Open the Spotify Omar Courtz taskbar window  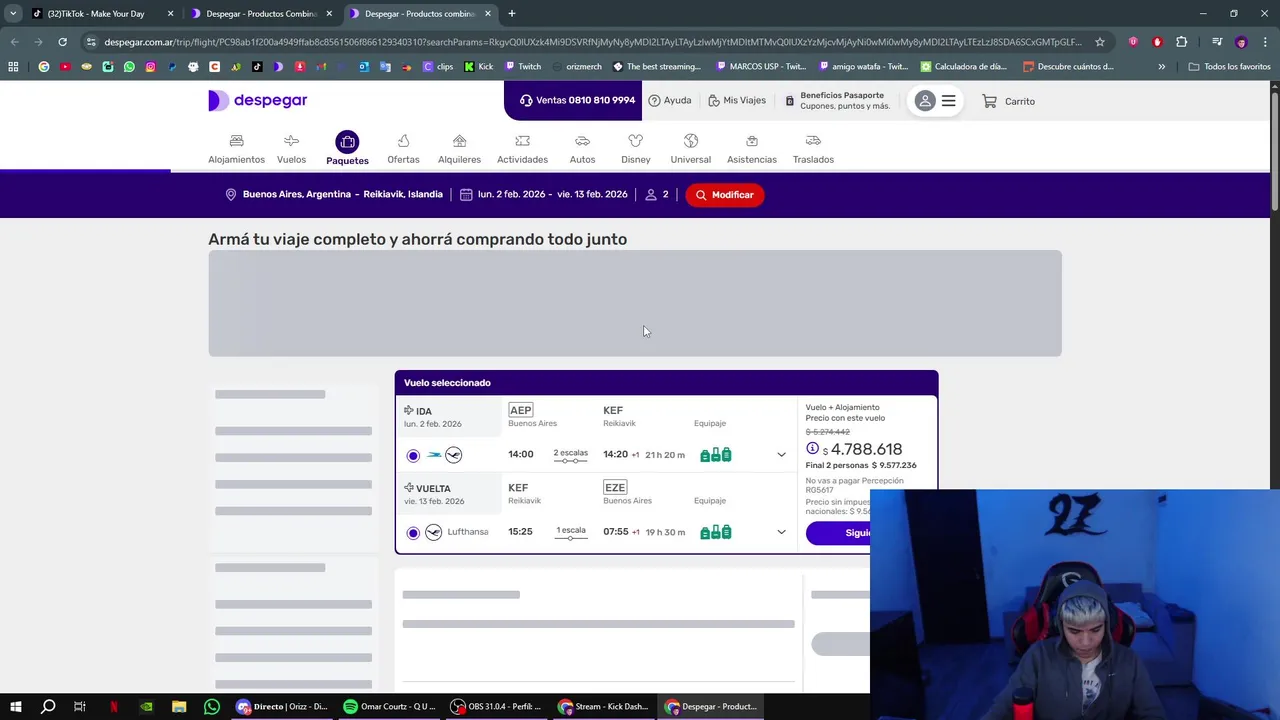click(x=389, y=706)
